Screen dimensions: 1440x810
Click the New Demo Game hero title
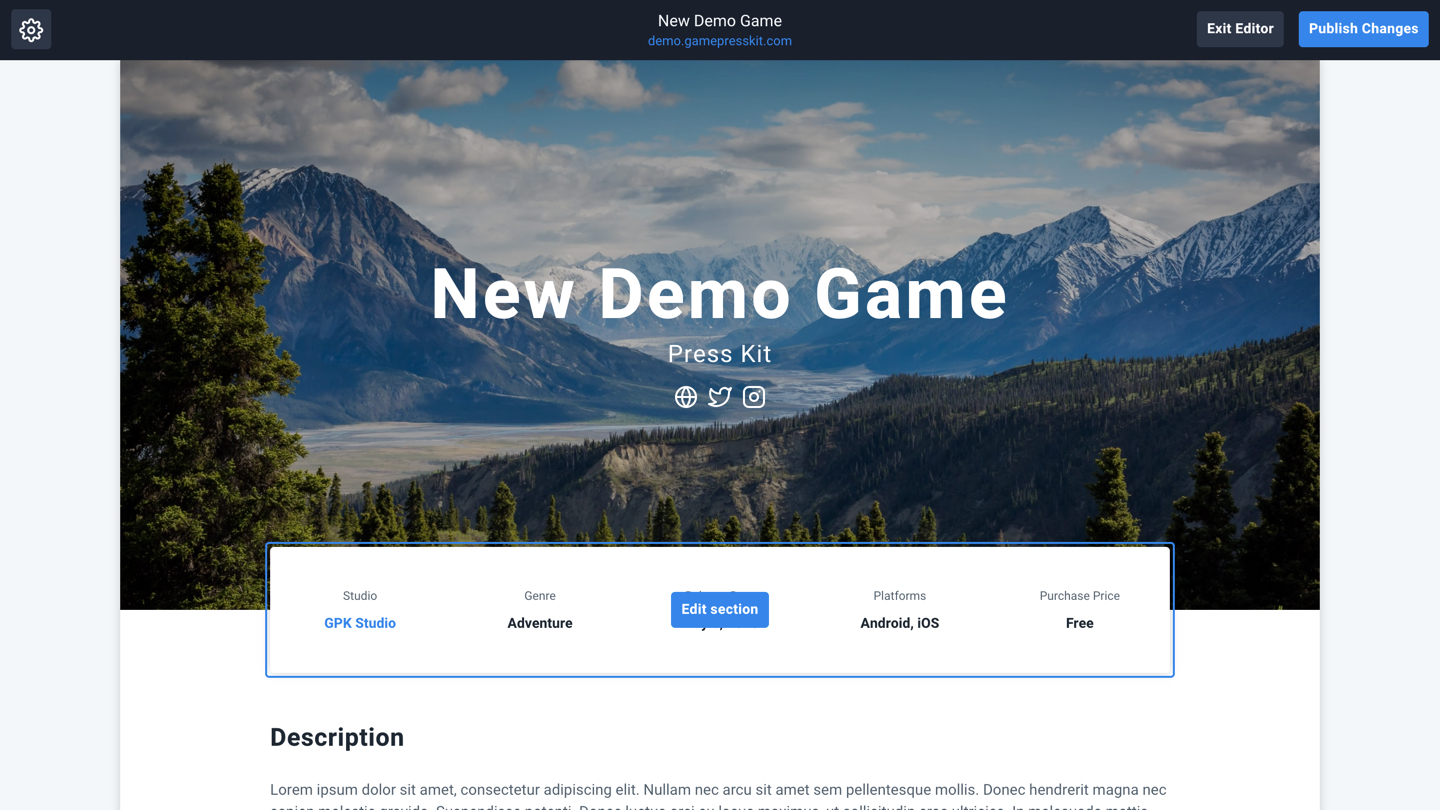click(x=720, y=294)
